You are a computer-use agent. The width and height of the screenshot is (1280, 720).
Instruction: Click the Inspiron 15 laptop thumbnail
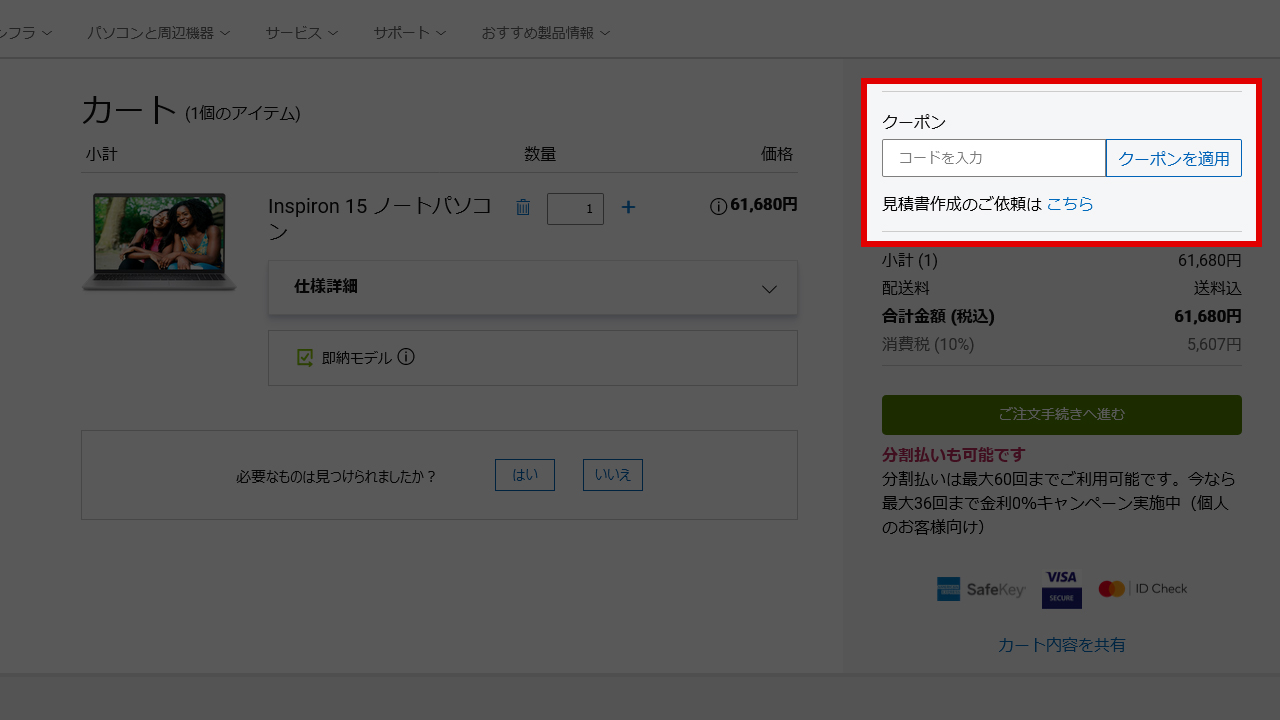pyautogui.click(x=159, y=242)
